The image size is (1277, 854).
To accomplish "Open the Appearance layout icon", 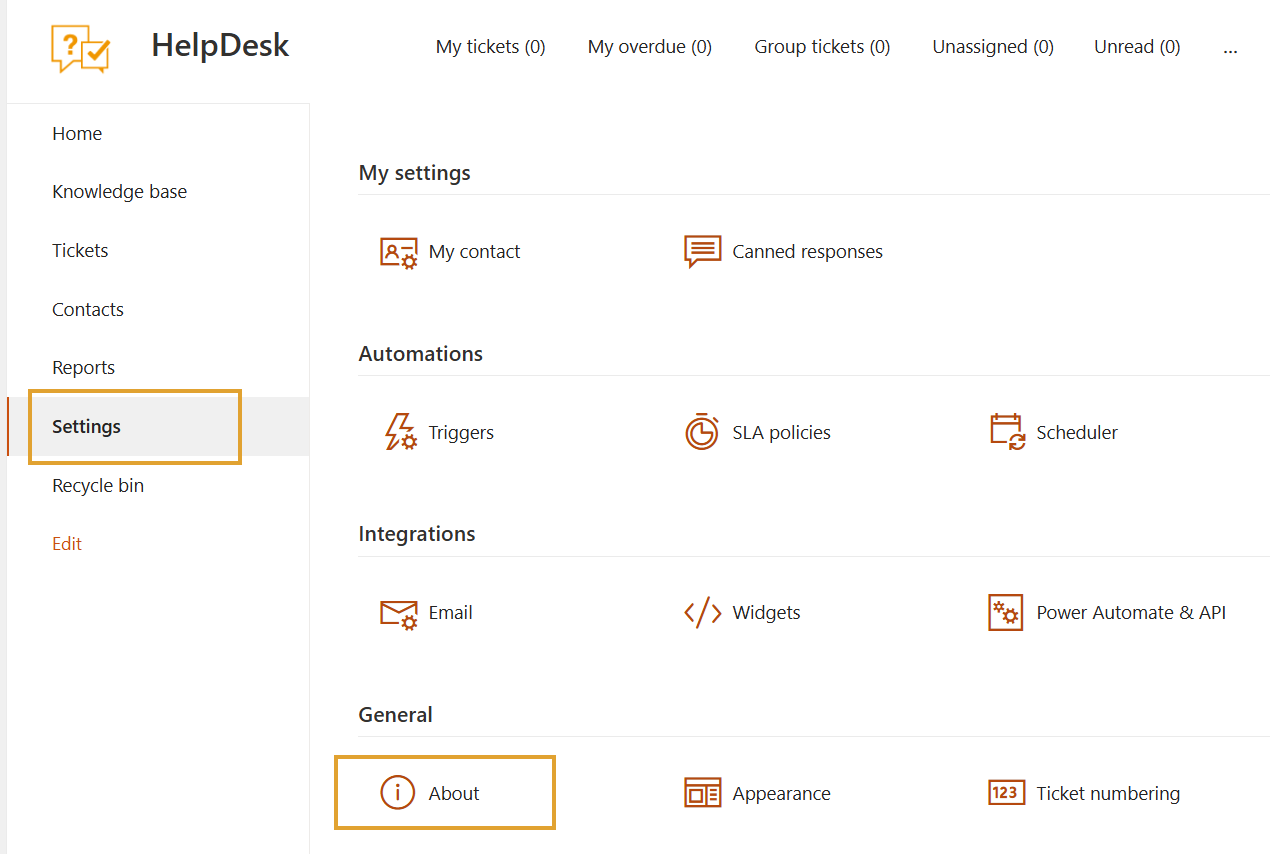I will (x=702, y=793).
